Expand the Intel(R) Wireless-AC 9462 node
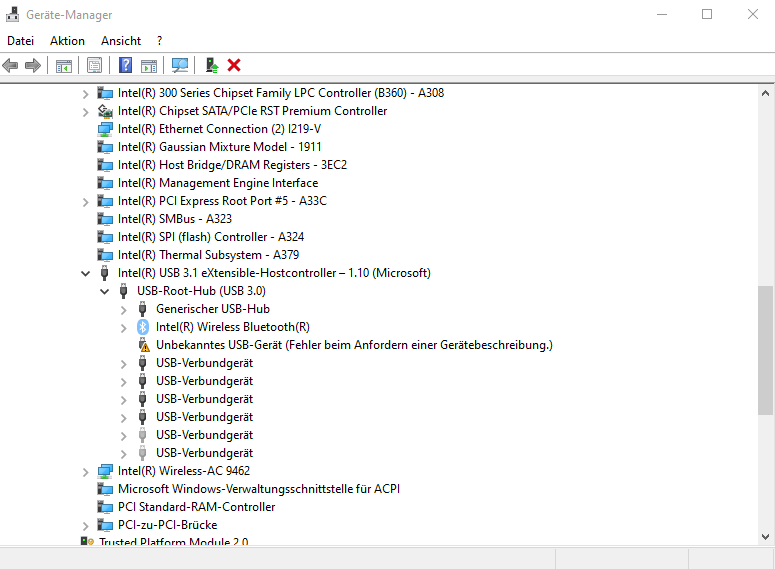775x569 pixels. 86,472
